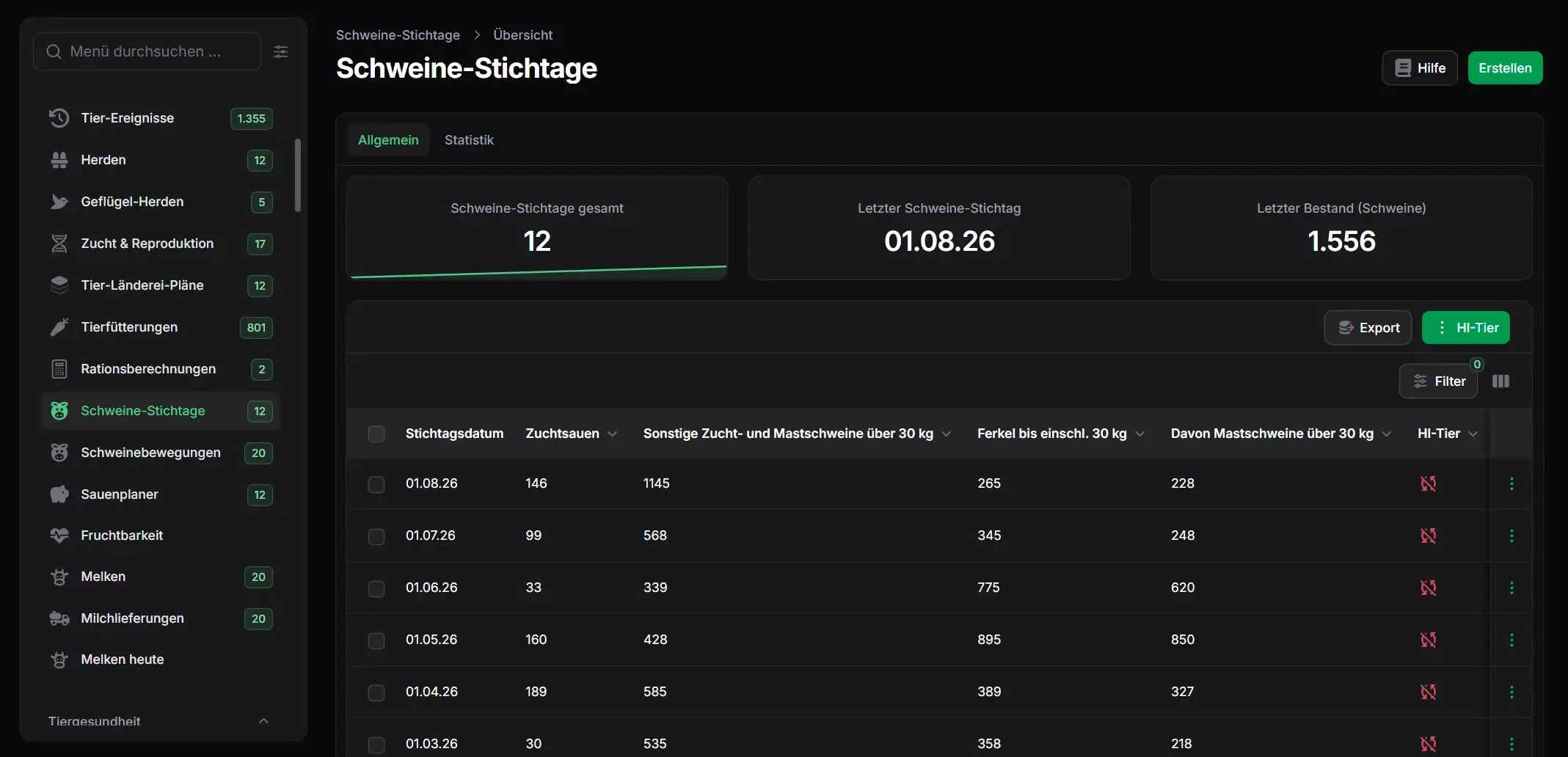Open row actions menu for 01.05.26

coord(1512,640)
